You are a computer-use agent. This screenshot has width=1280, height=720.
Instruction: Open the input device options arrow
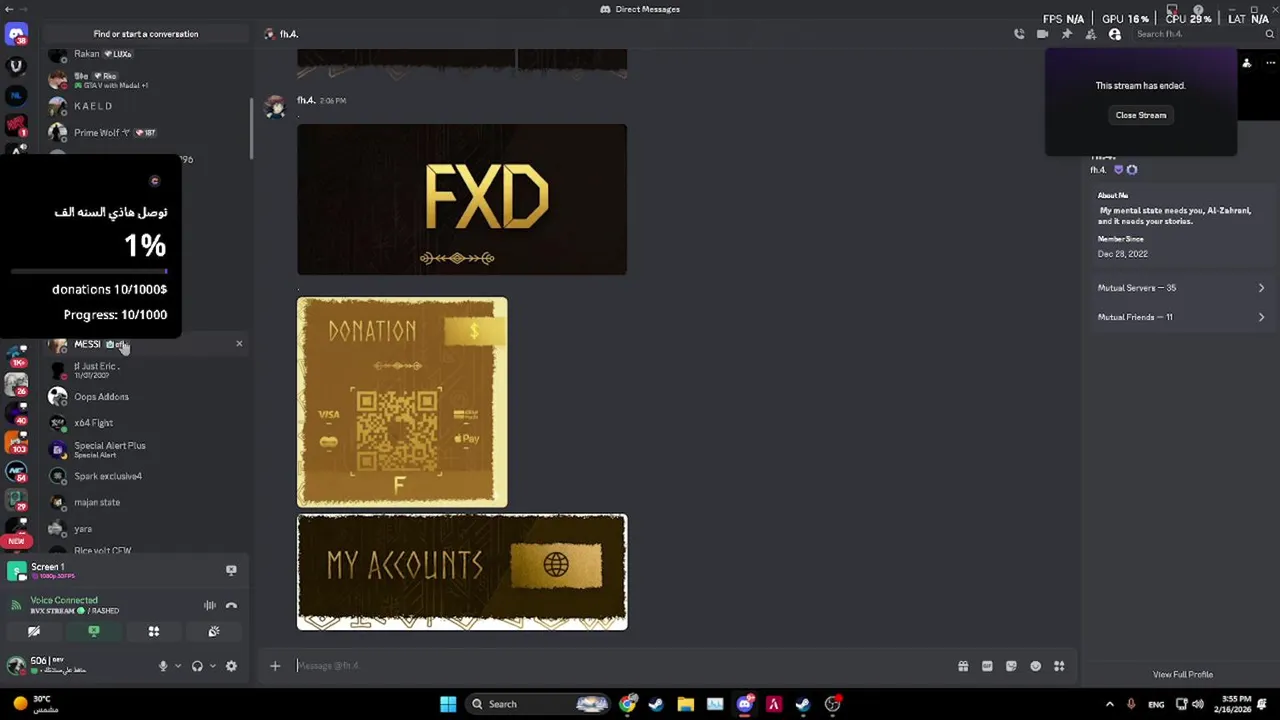(178, 666)
